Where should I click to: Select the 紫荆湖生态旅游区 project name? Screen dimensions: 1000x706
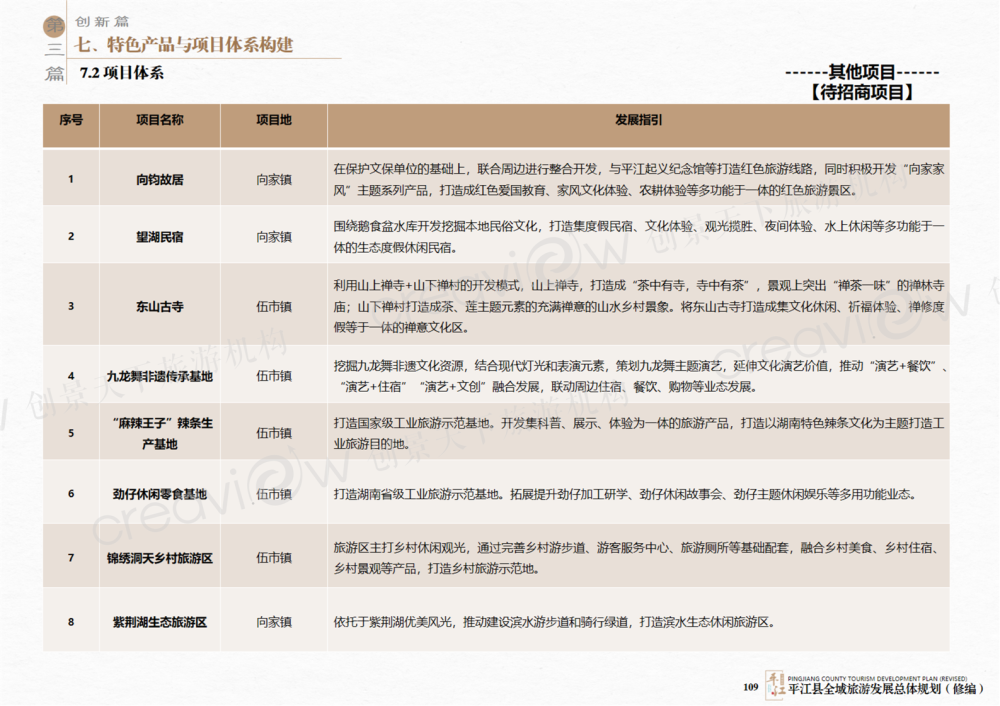click(x=160, y=622)
